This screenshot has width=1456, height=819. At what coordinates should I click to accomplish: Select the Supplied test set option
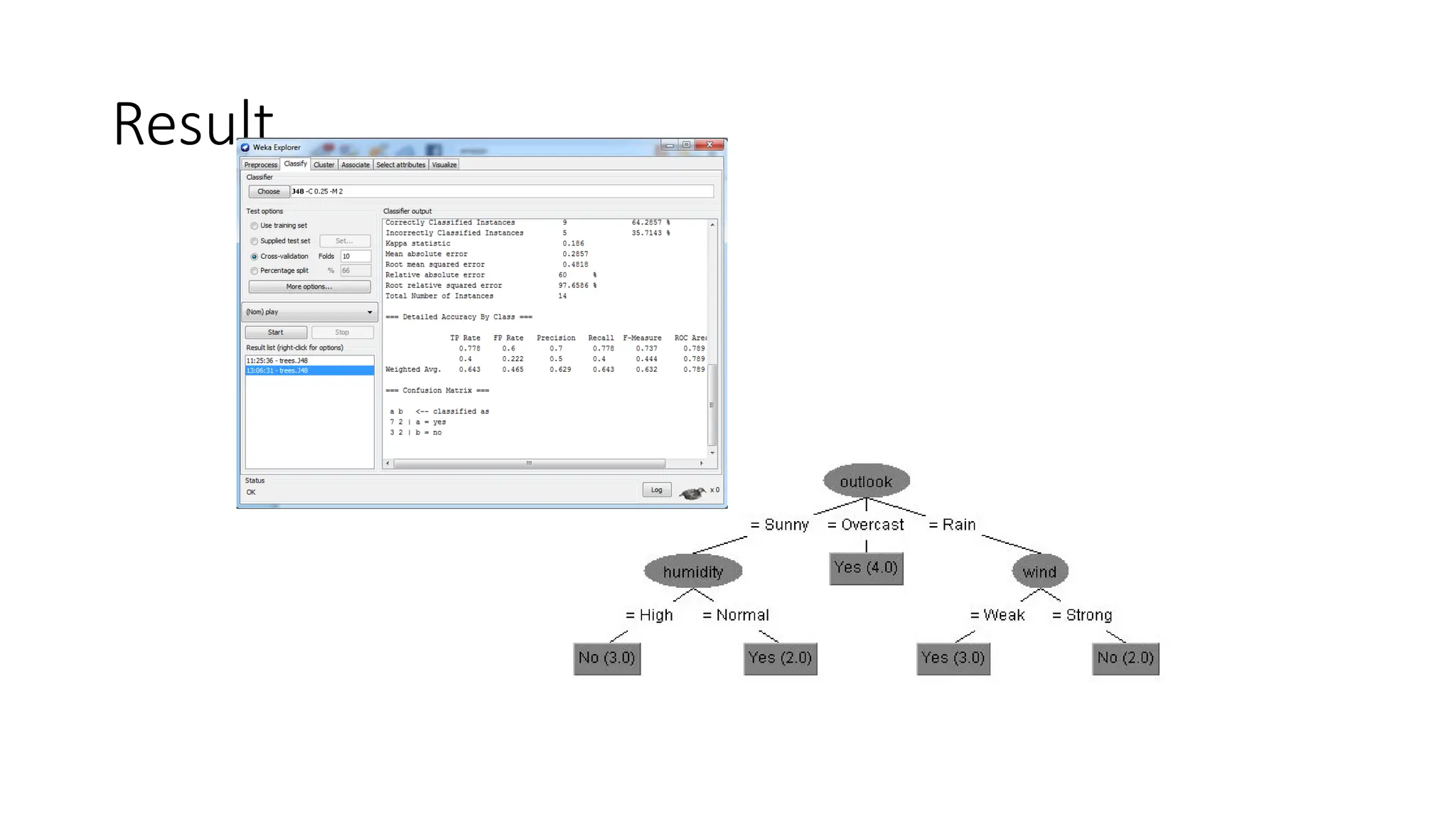click(255, 242)
